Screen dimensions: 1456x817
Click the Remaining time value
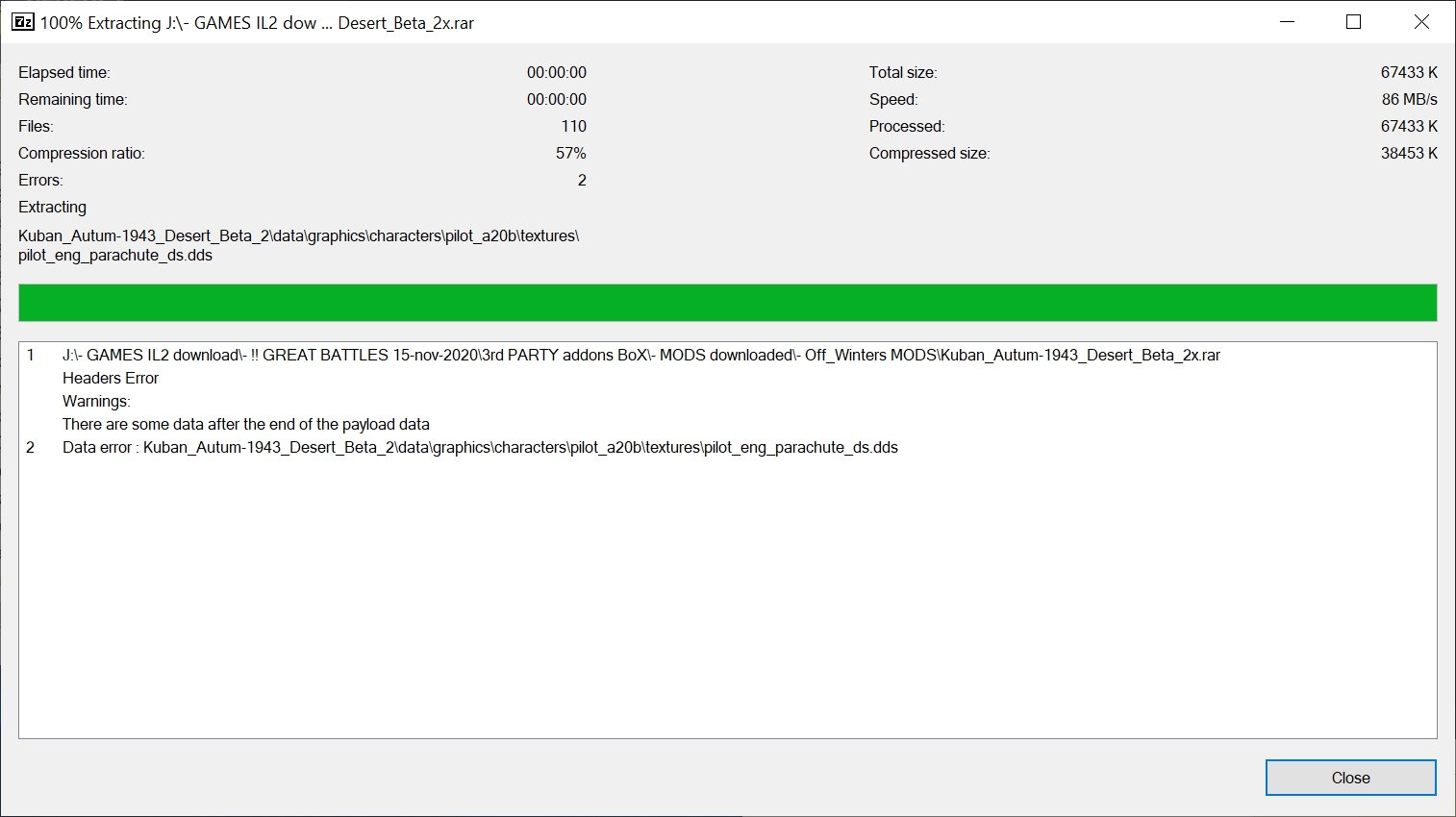(x=556, y=99)
